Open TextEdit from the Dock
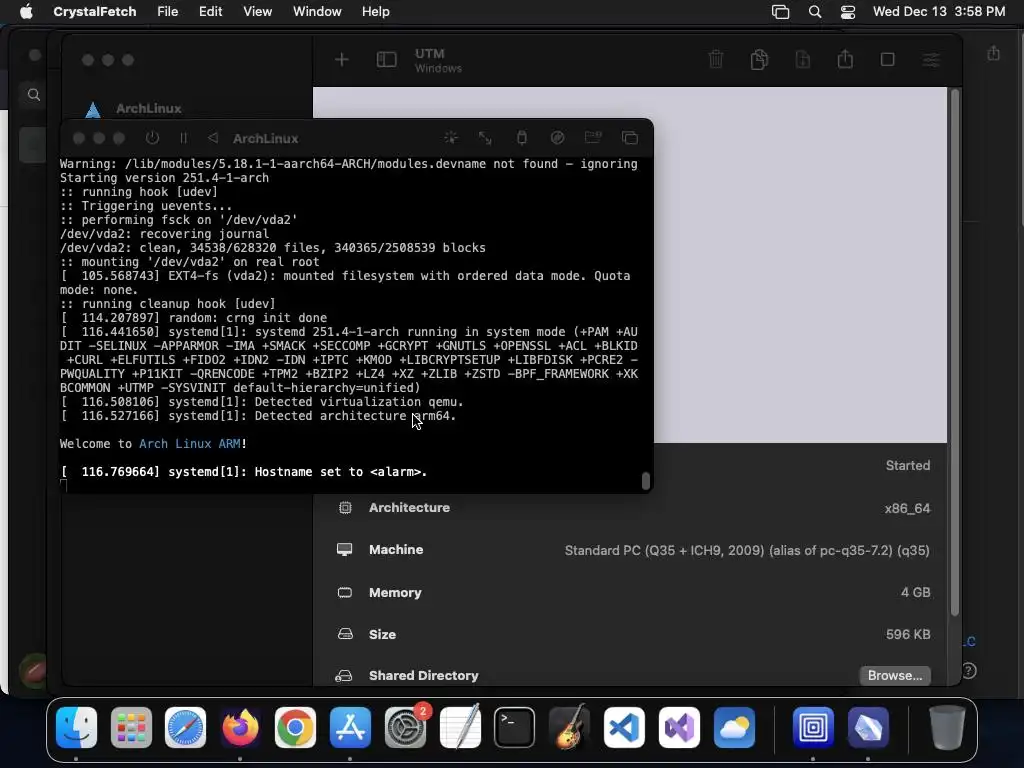 coord(460,727)
